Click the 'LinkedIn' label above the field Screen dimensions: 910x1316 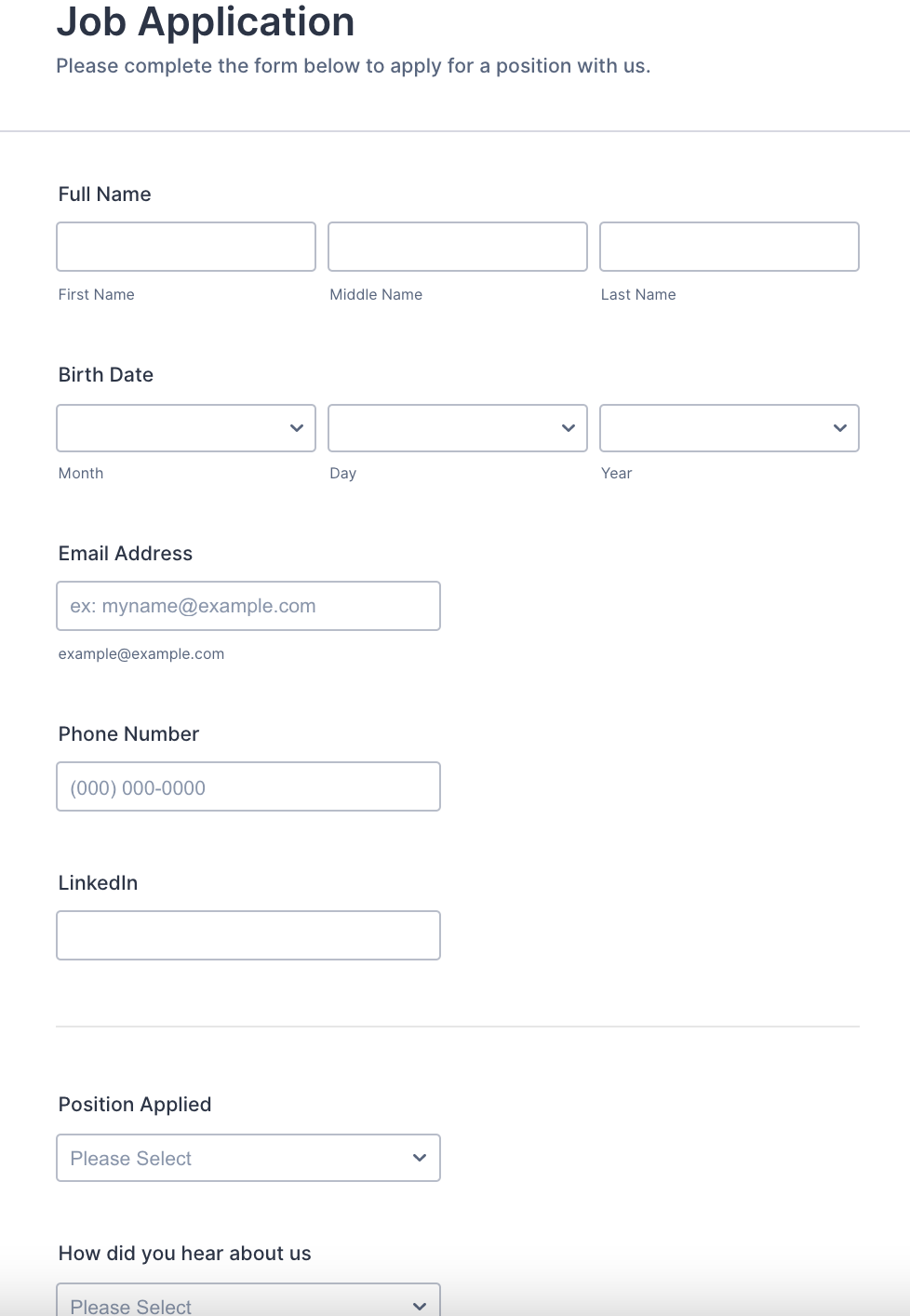click(98, 883)
